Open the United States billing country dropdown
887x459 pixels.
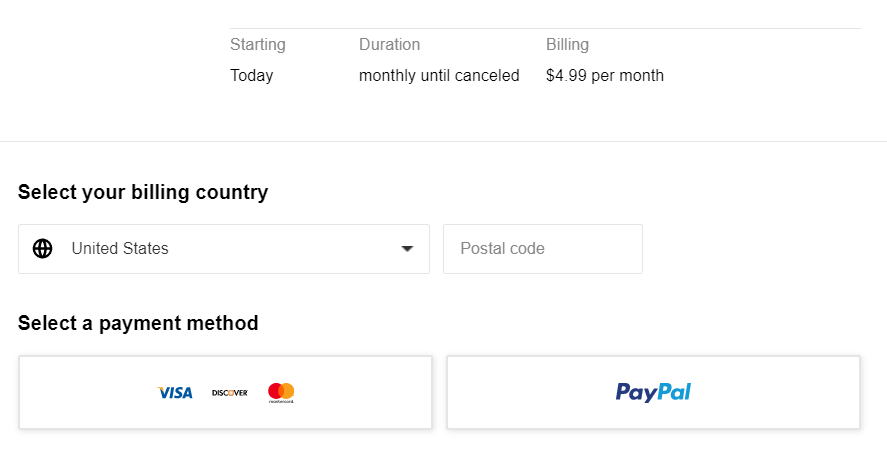(x=224, y=249)
